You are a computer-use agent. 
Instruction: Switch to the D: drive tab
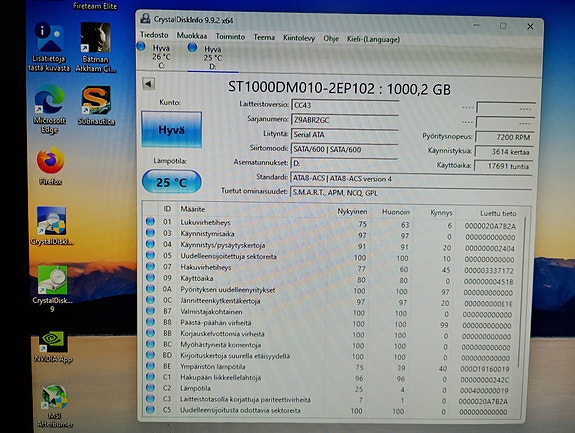click(x=207, y=57)
